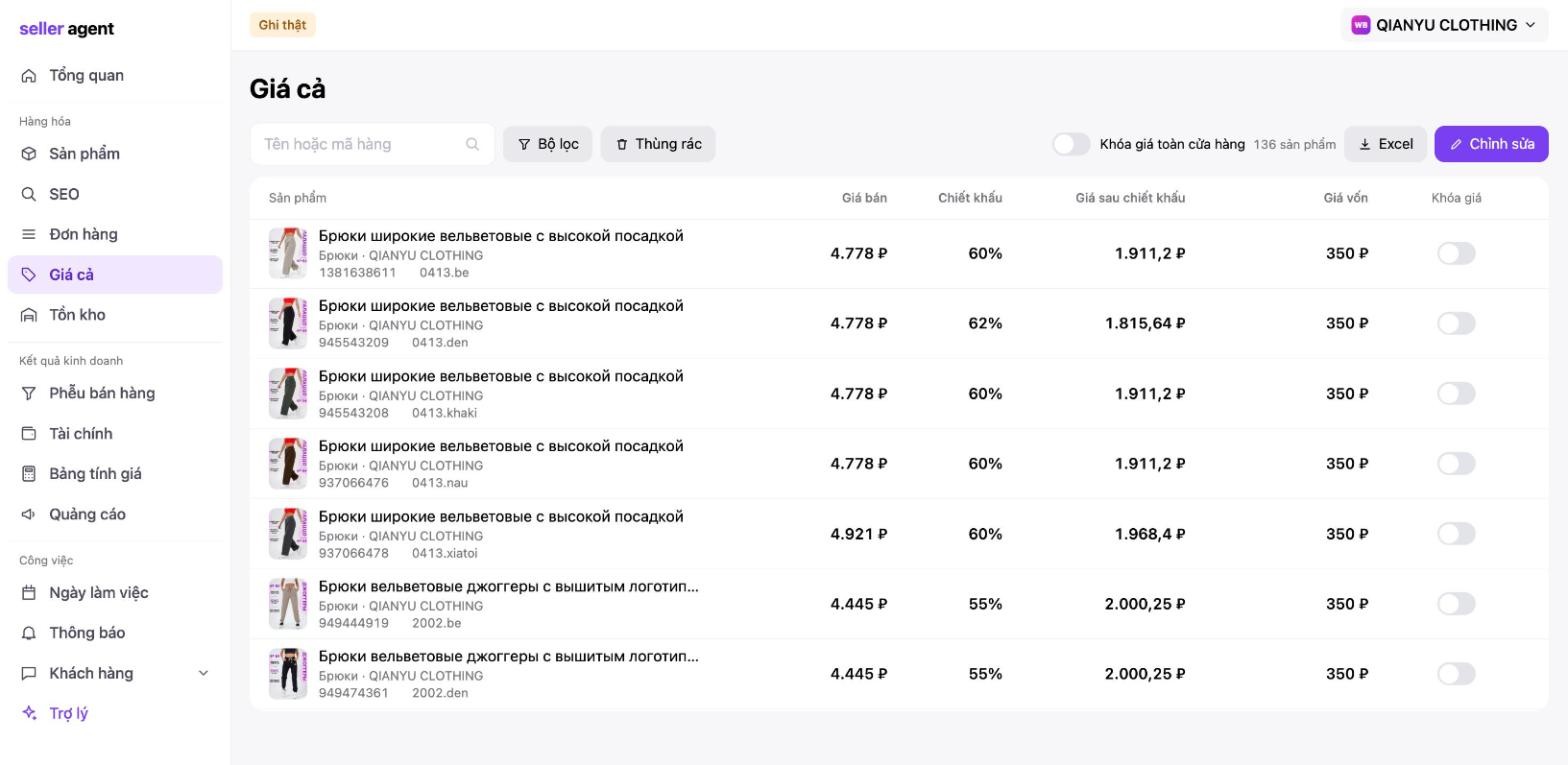
Task: Click the Khách hàng chat icon
Action: point(29,673)
